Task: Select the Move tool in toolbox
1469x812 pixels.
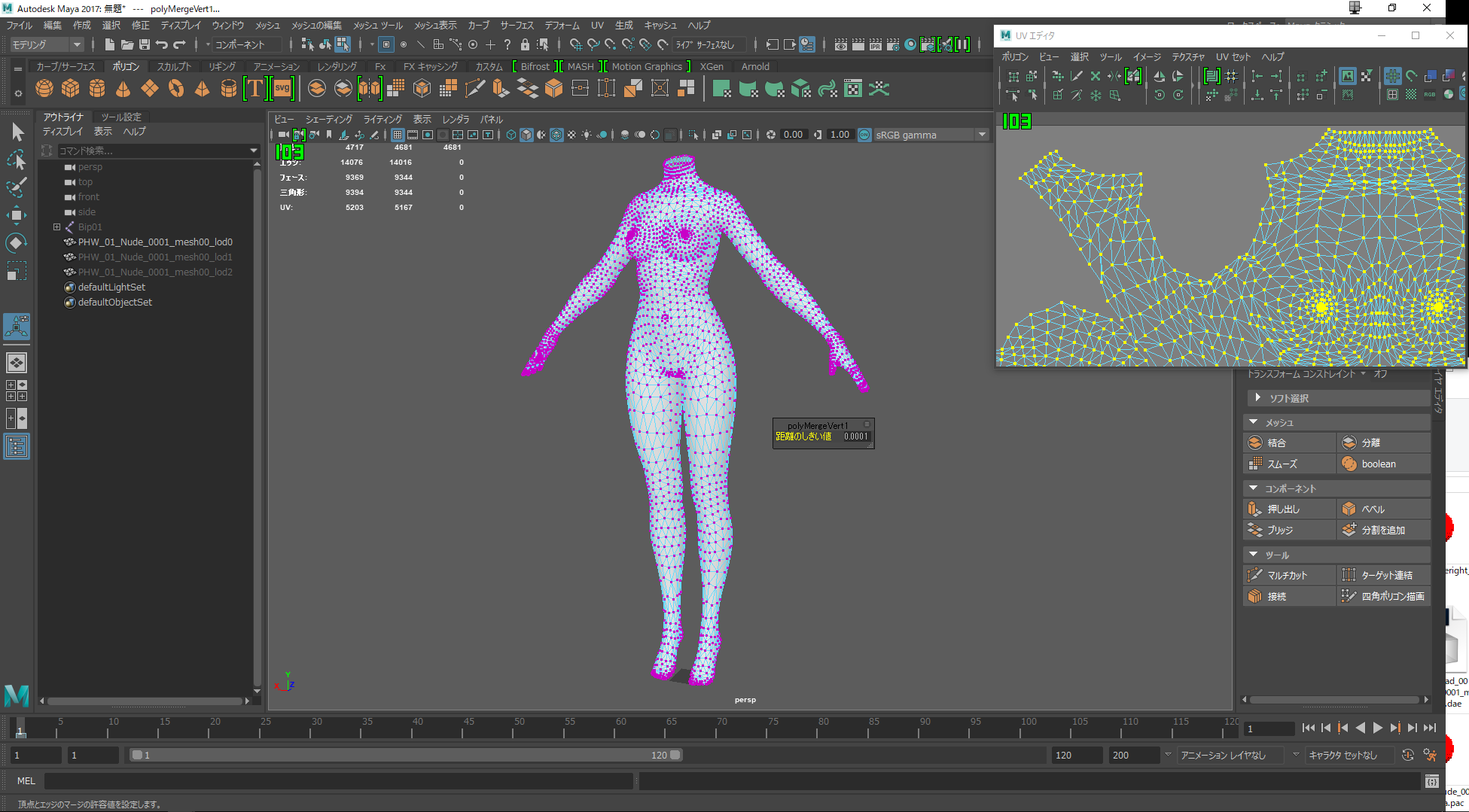Action: pyautogui.click(x=17, y=215)
